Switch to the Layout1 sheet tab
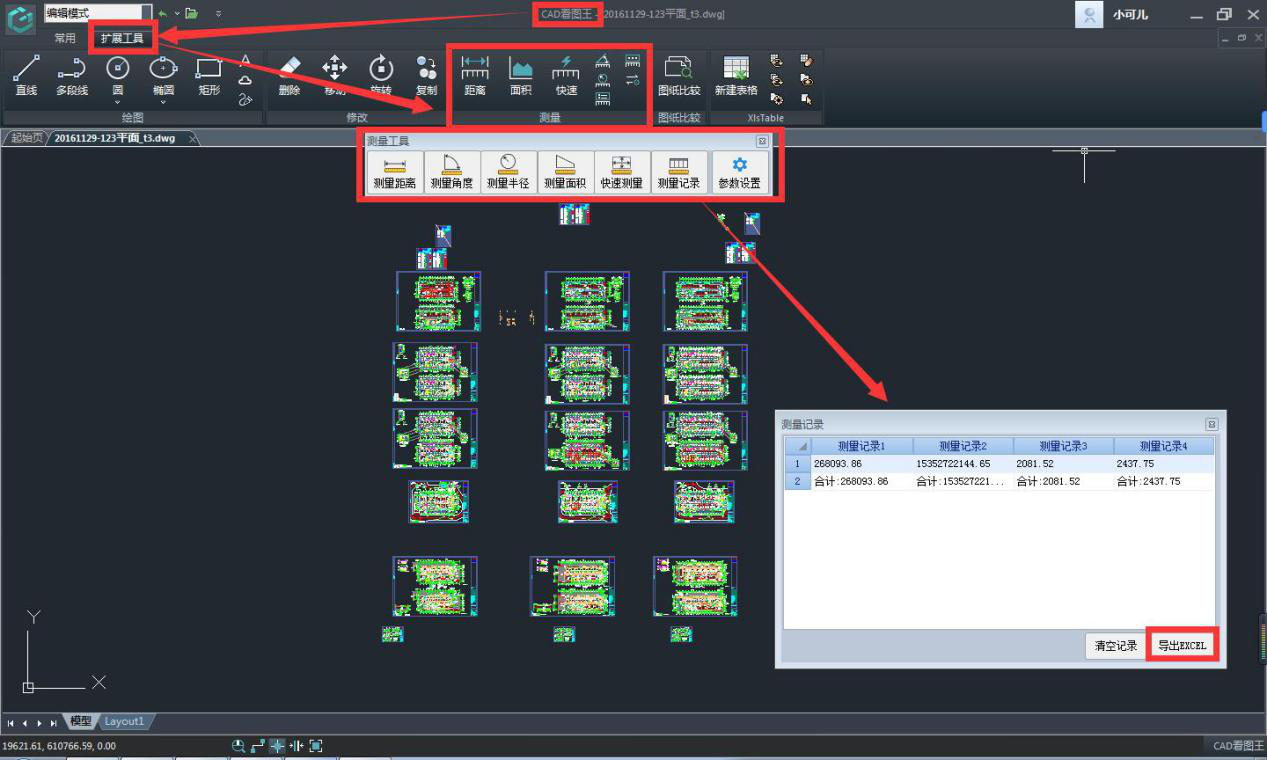Image resolution: width=1267 pixels, height=760 pixels. pos(125,721)
